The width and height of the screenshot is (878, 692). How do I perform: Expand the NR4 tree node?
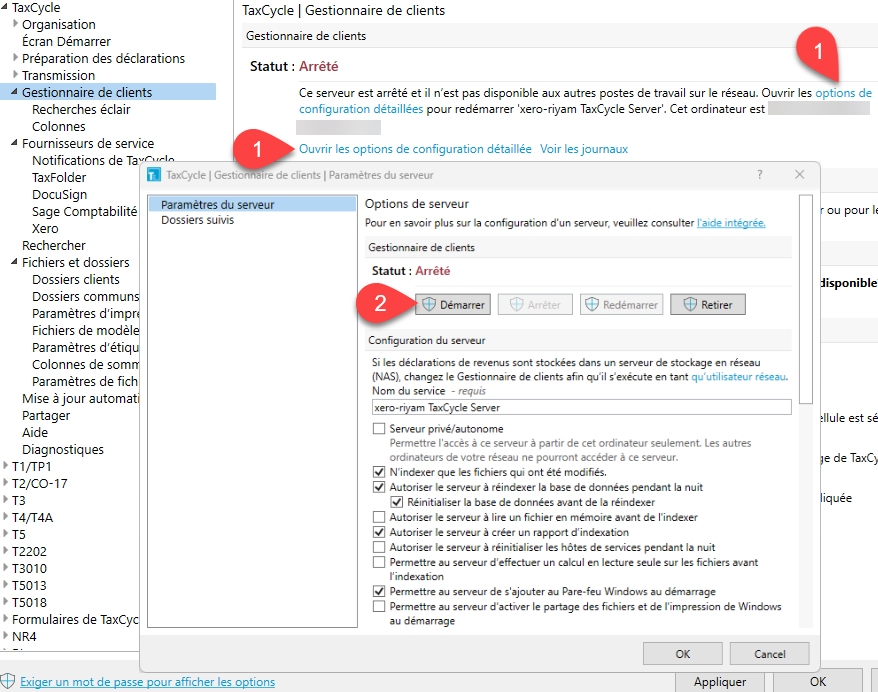coord(5,636)
